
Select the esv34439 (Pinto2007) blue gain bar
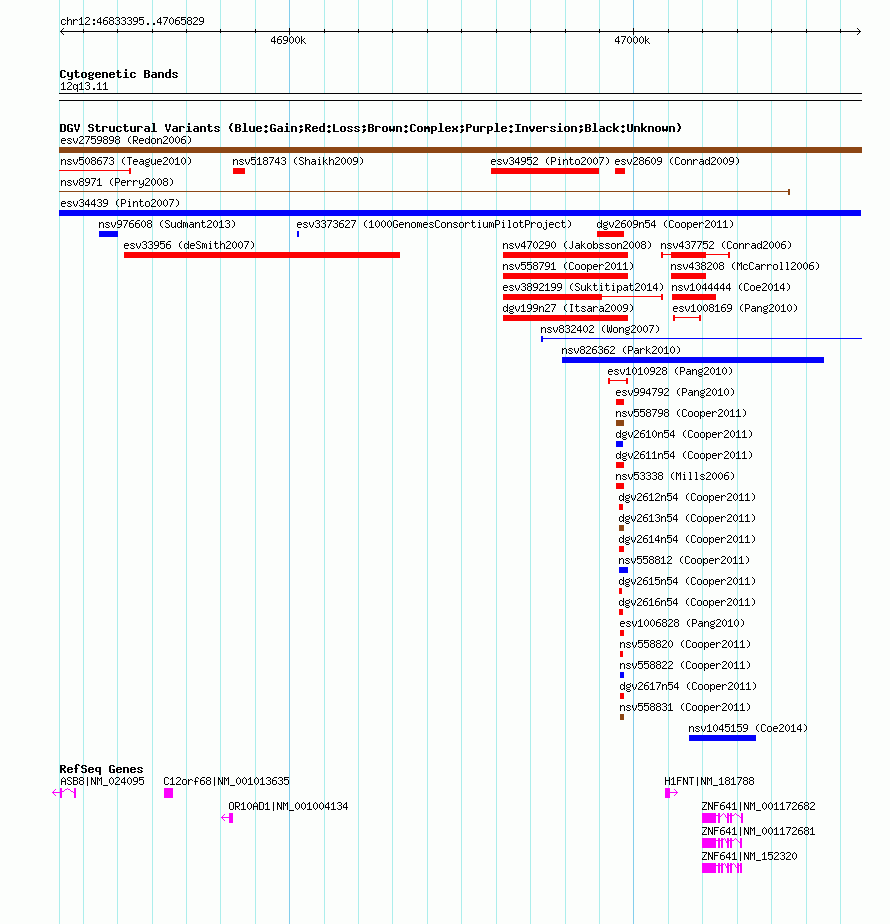tap(460, 213)
